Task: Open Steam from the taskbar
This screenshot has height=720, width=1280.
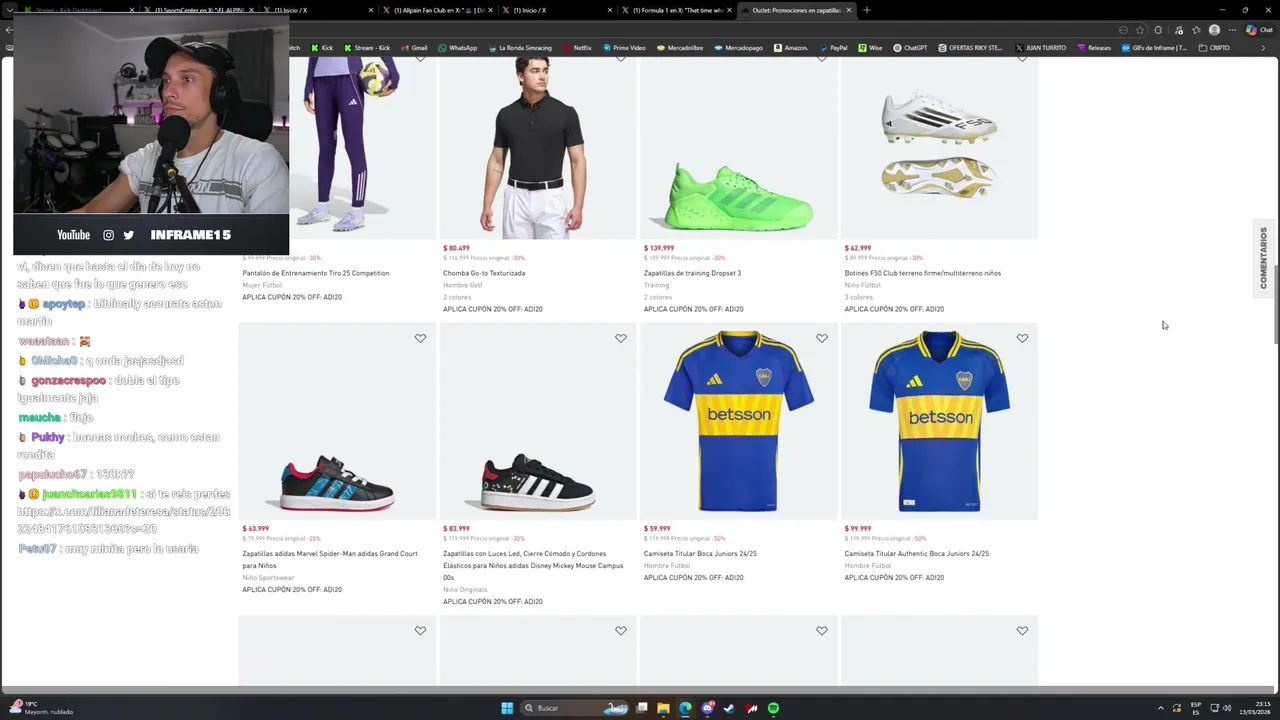Action: click(x=729, y=708)
